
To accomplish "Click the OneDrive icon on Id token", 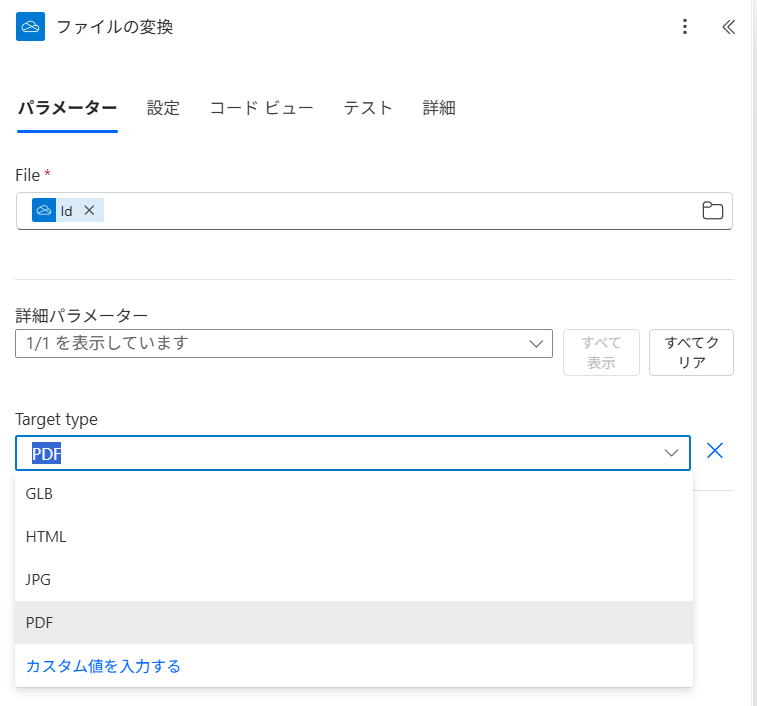I will [44, 210].
